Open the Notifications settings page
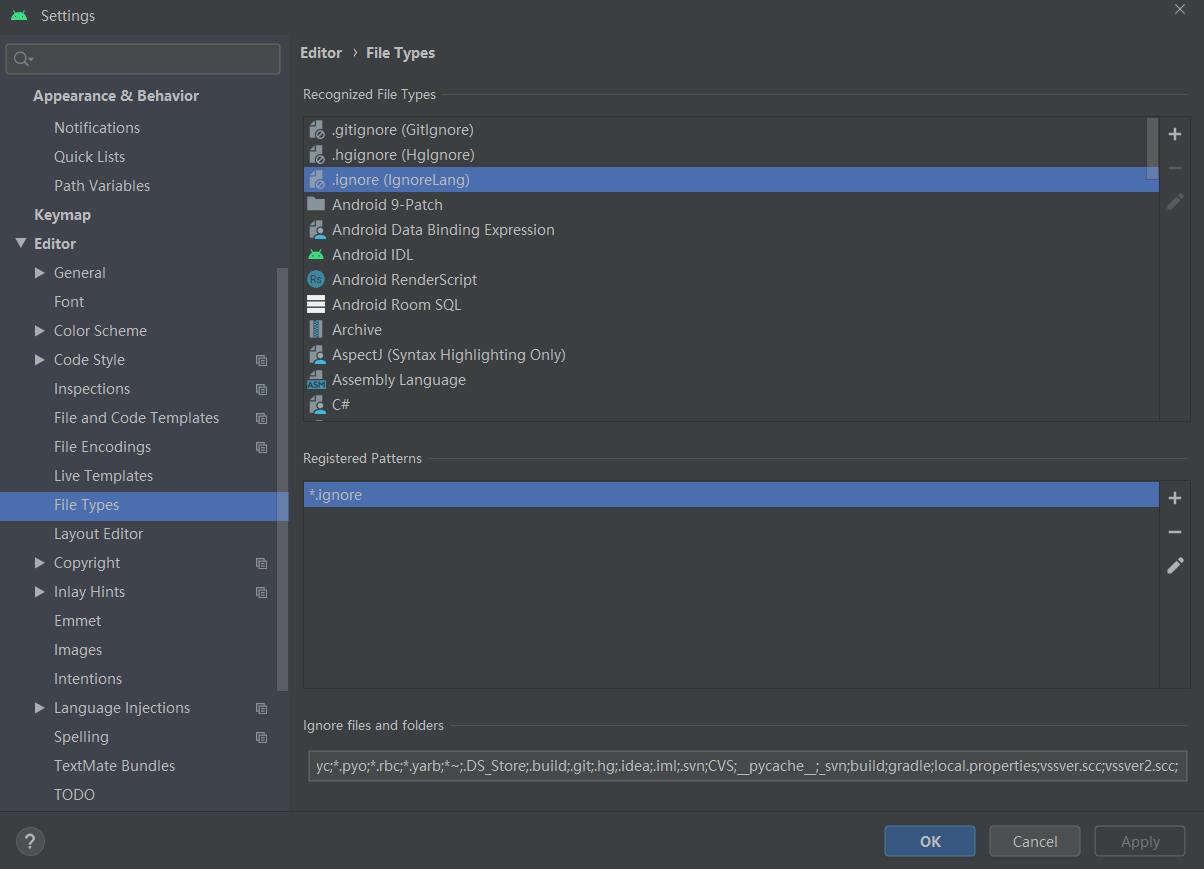1204x869 pixels. [97, 127]
